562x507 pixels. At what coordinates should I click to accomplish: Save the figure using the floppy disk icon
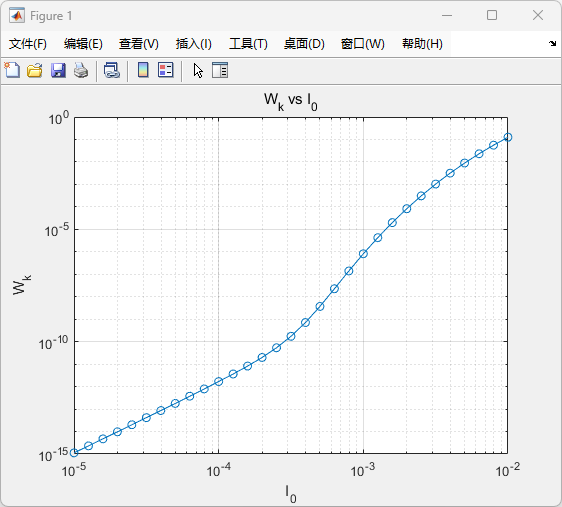click(x=58, y=70)
